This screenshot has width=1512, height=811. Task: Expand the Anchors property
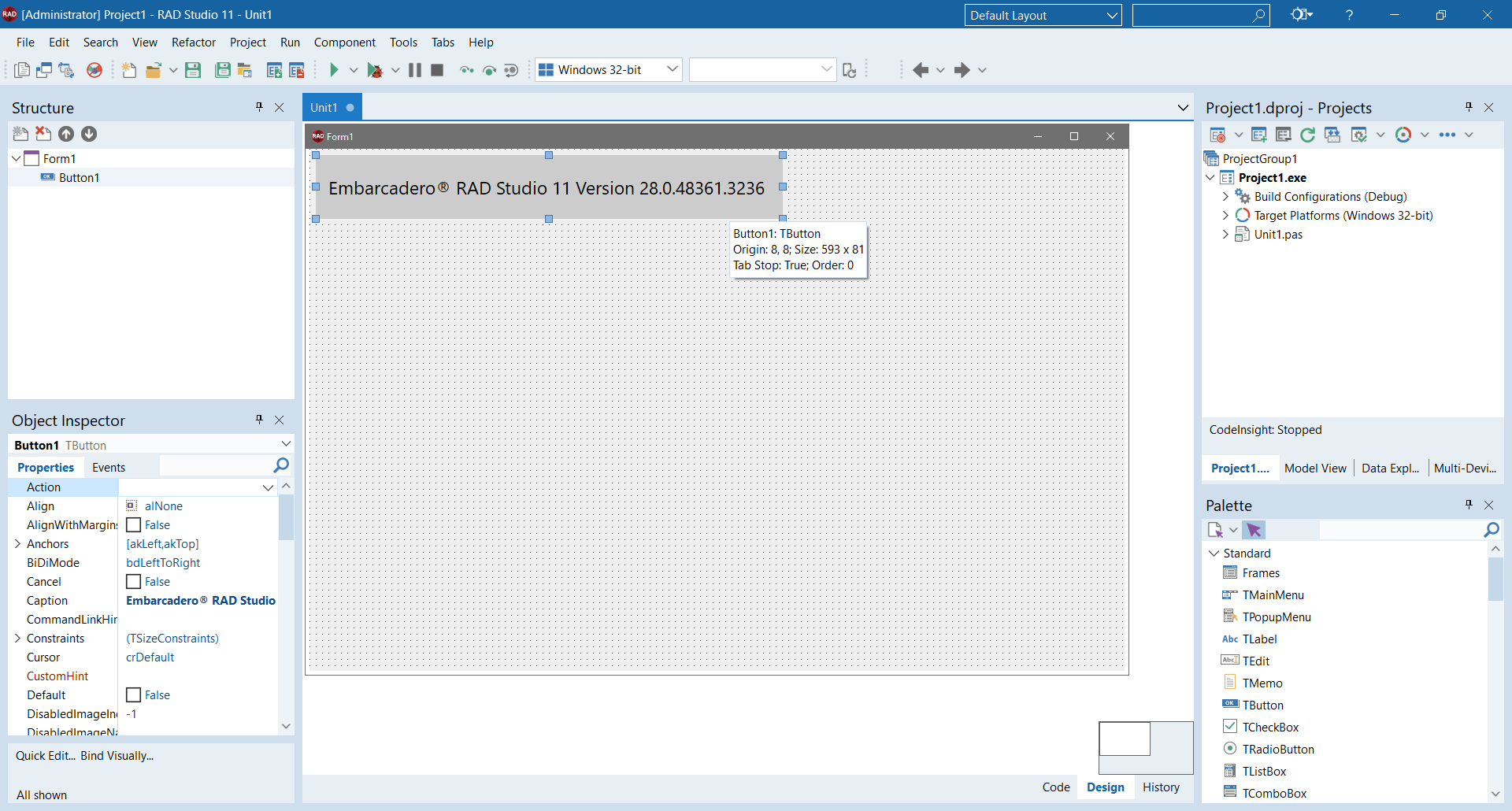(17, 544)
